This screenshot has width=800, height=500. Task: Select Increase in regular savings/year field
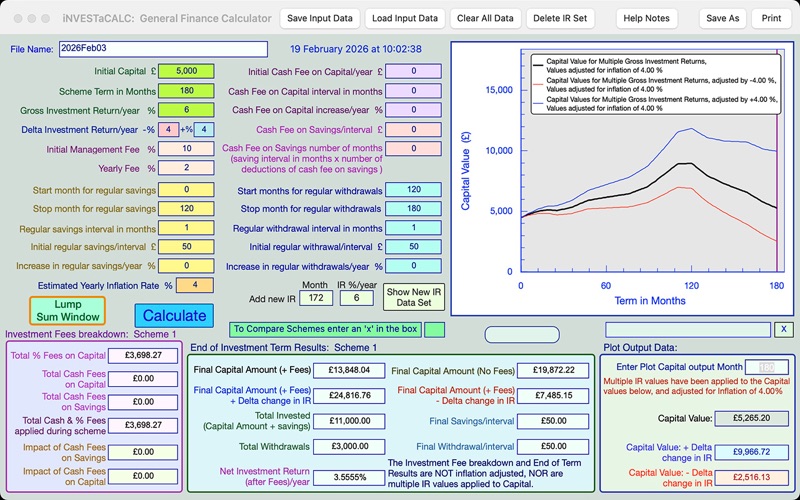coord(186,265)
